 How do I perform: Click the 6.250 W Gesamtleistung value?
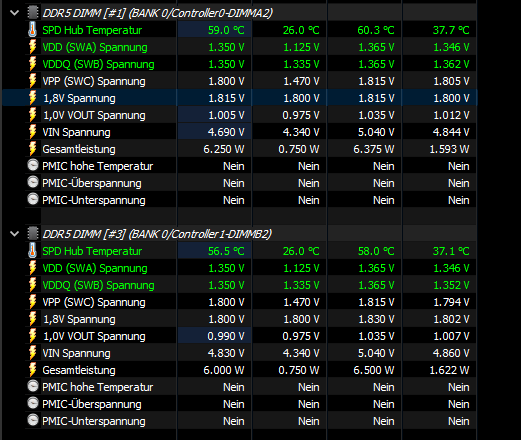click(x=224, y=149)
